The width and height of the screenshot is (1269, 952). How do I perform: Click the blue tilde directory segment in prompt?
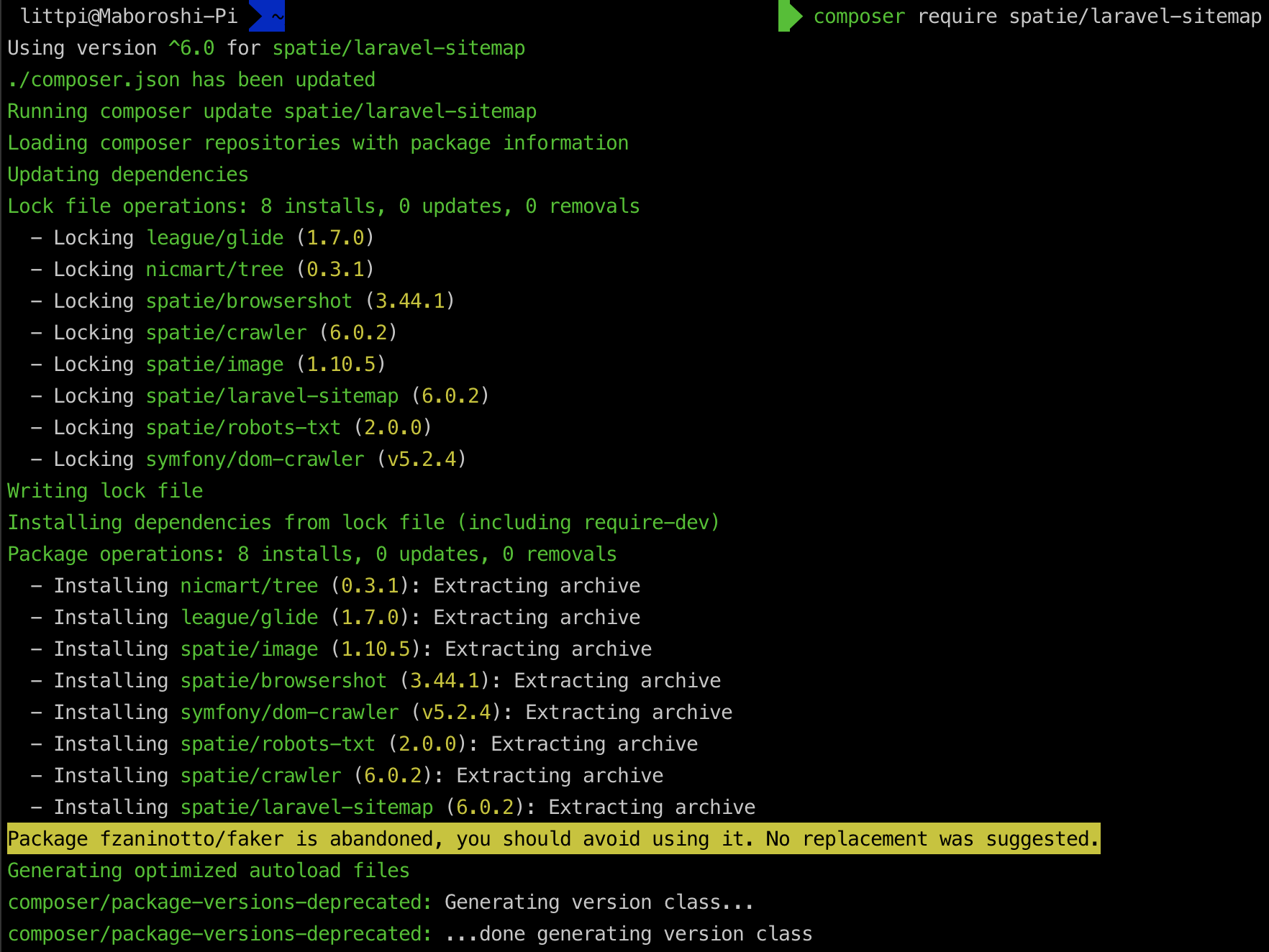(267, 16)
